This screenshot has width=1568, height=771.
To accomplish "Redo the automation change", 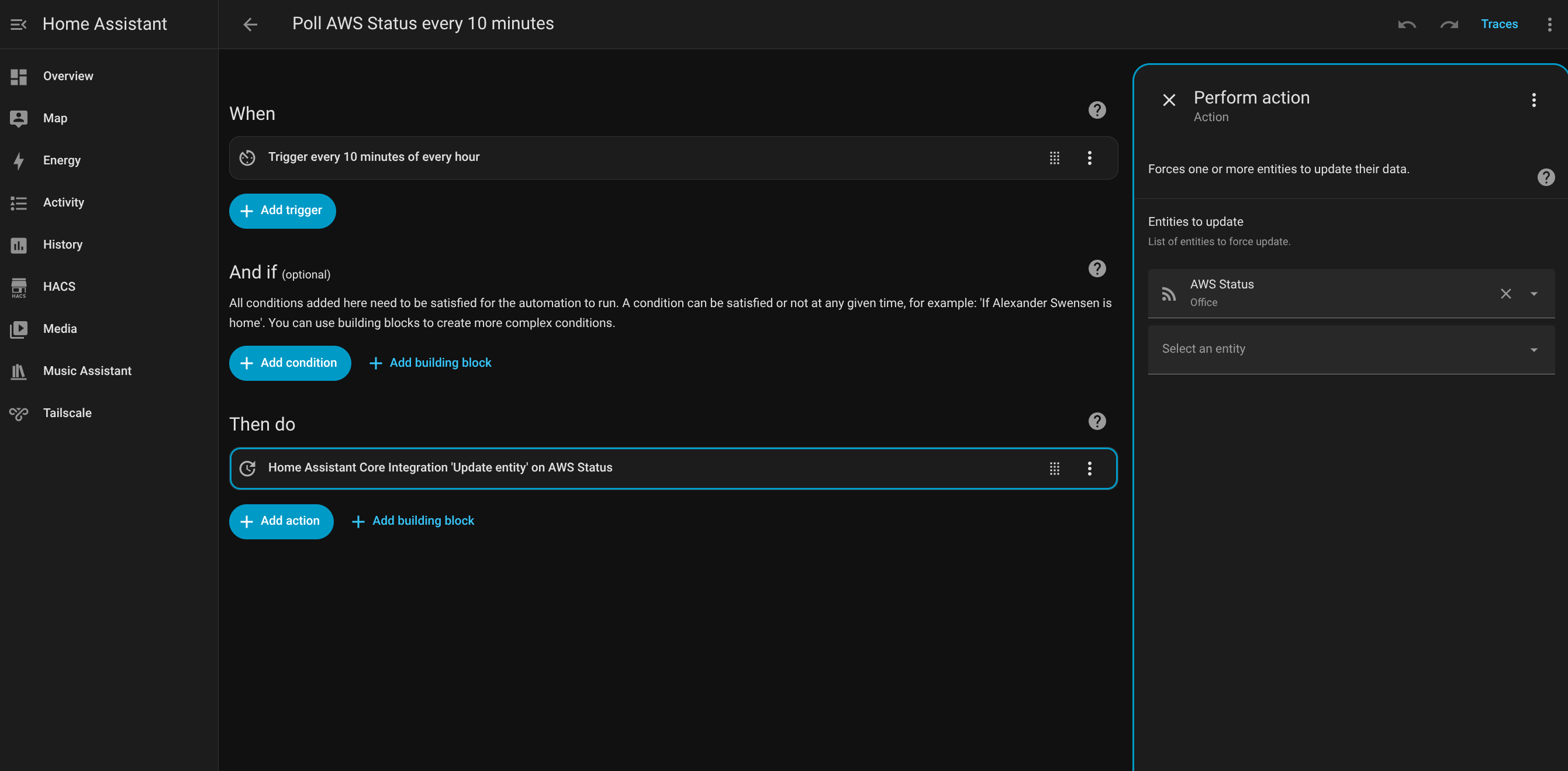I will pos(1449,25).
